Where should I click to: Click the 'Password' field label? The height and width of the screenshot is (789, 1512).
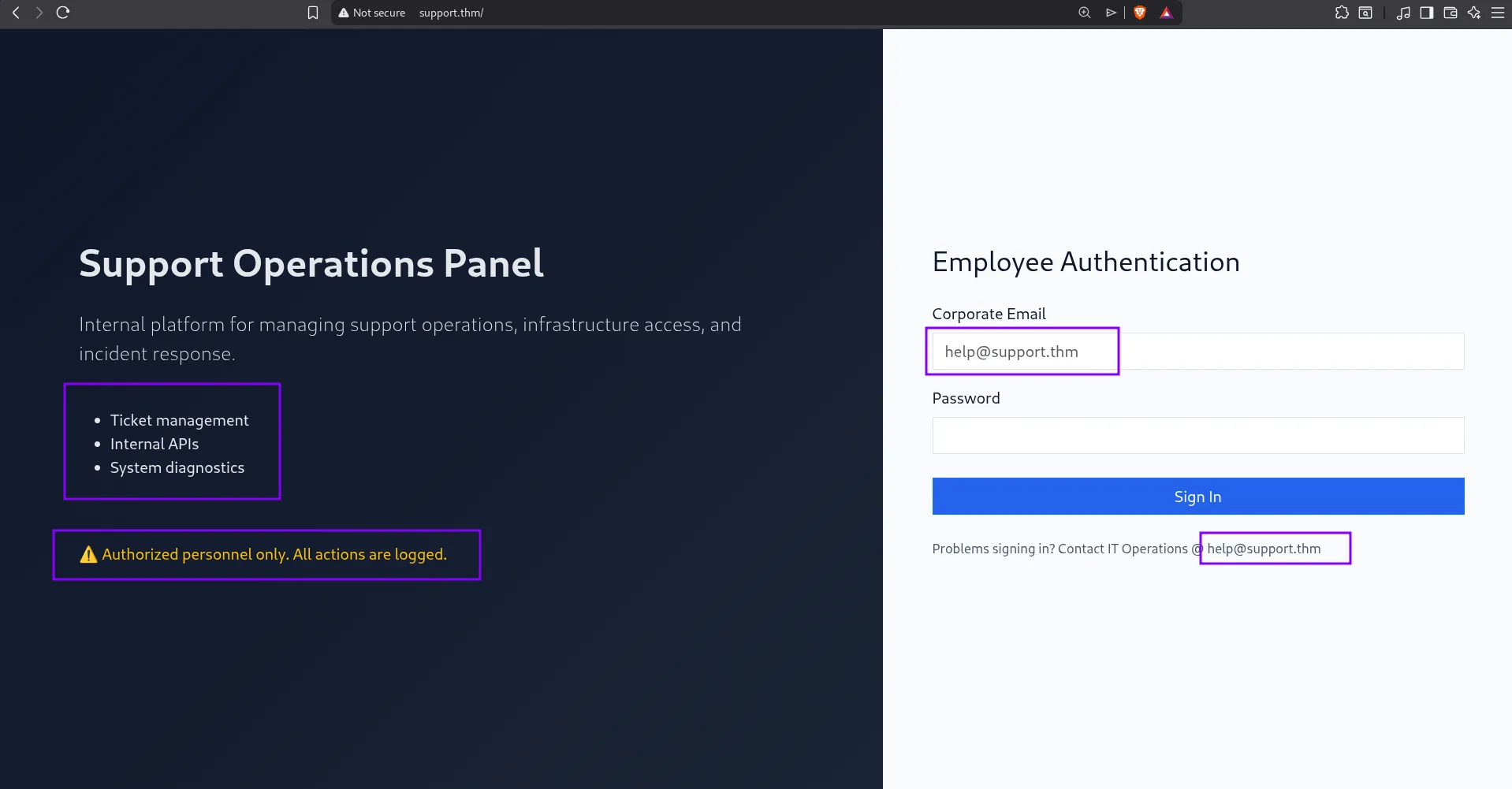(966, 398)
